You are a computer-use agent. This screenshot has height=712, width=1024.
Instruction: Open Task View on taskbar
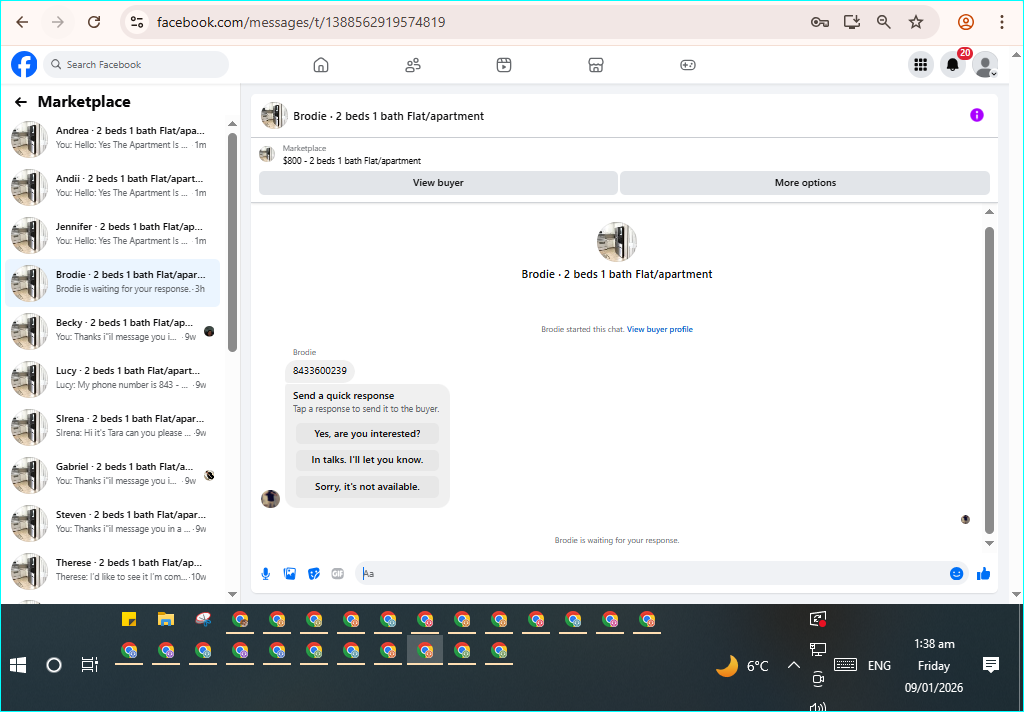click(89, 665)
